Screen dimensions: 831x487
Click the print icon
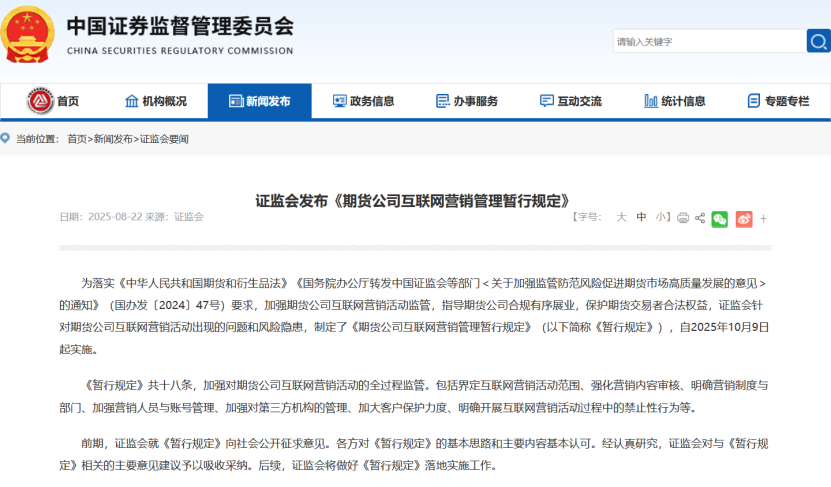click(683, 218)
